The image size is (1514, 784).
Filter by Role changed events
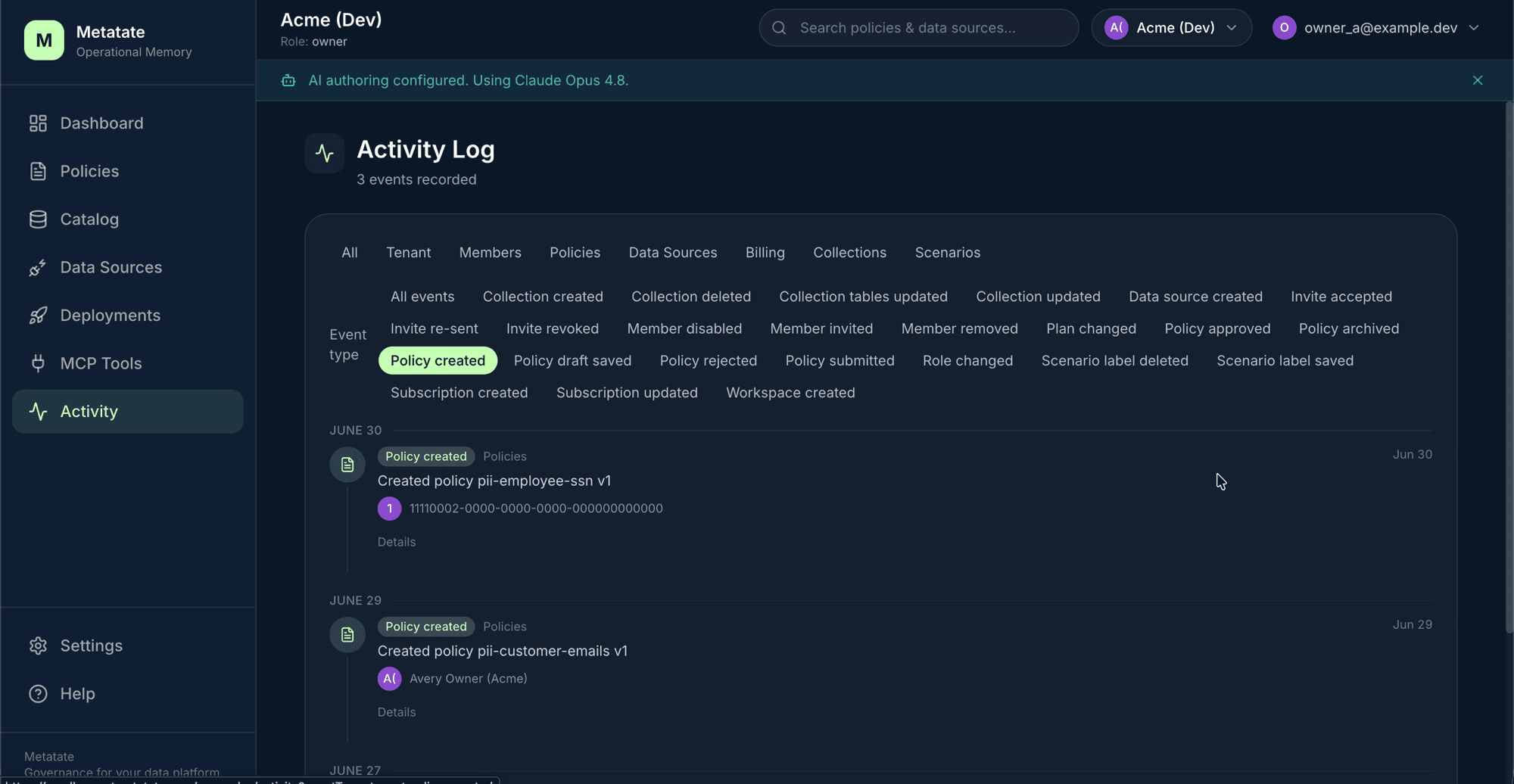point(968,361)
